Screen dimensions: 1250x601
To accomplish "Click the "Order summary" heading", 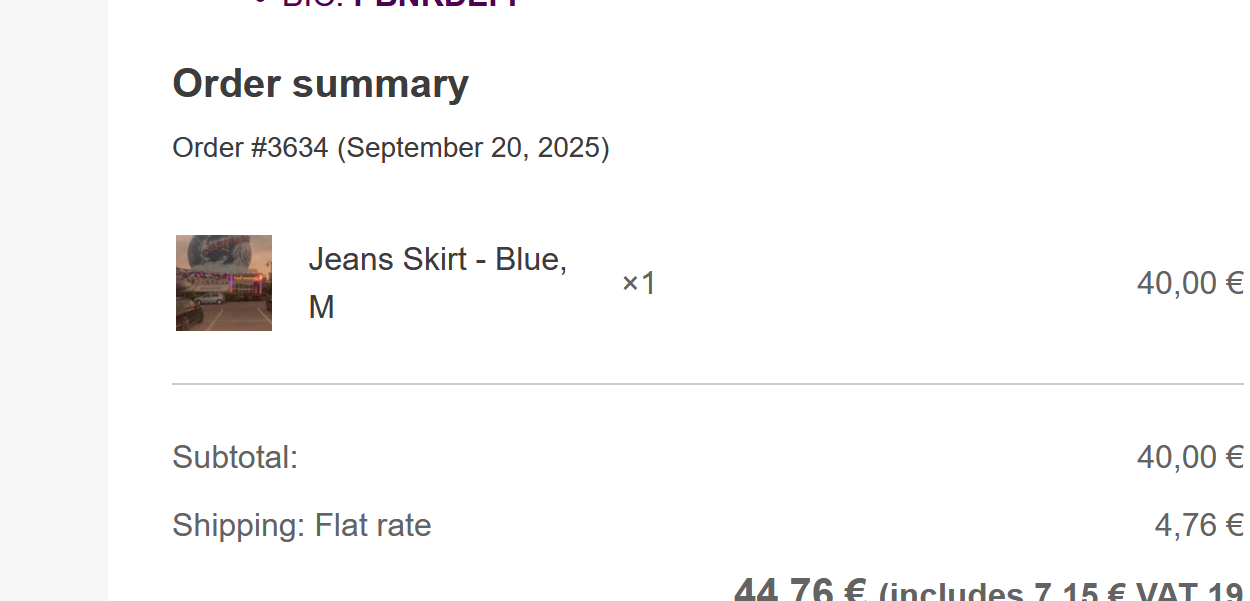I will pyautogui.click(x=320, y=84).
